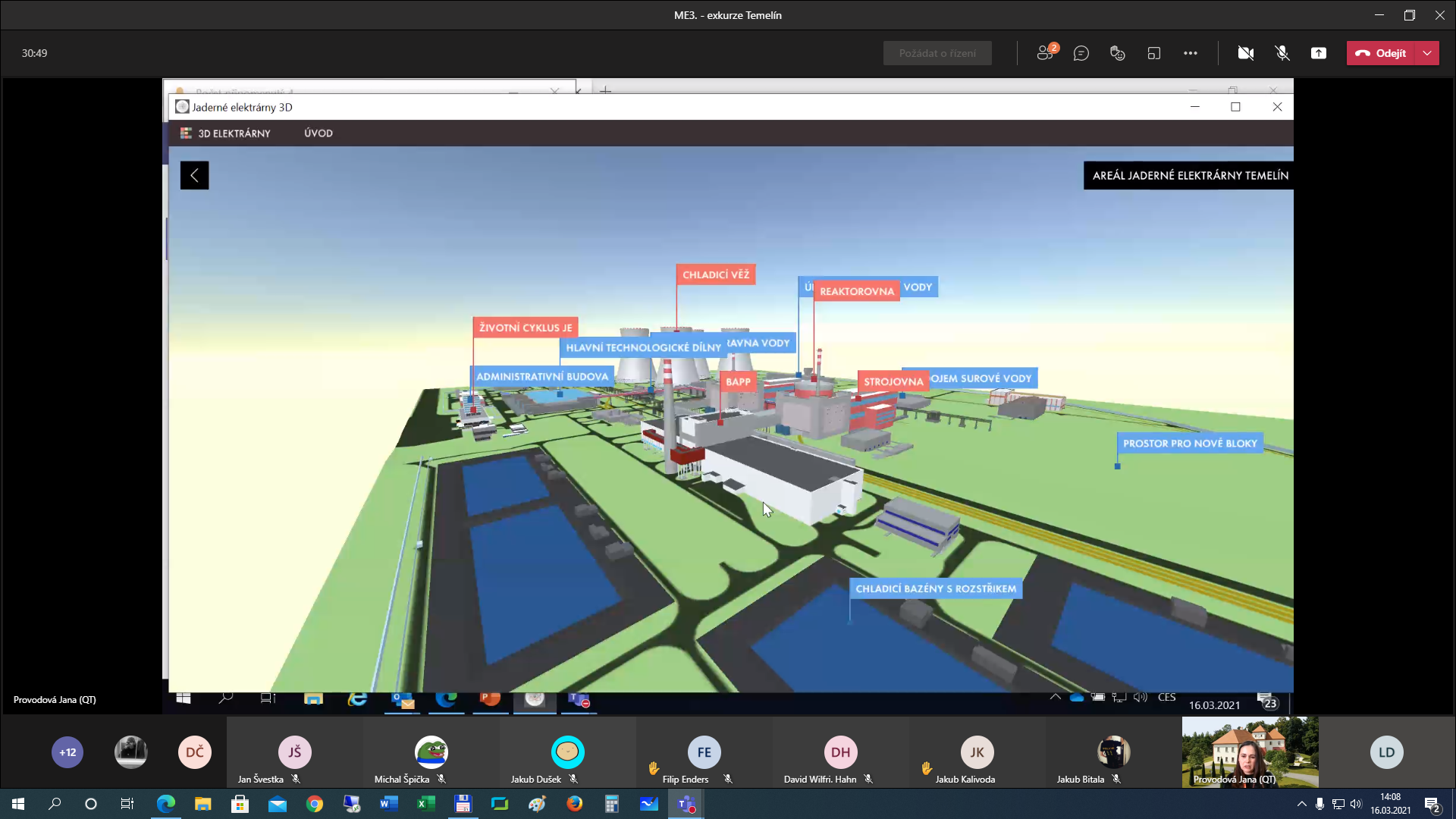The height and width of the screenshot is (819, 1456).
Task: Open Cortana from the taskbar
Action: (91, 804)
